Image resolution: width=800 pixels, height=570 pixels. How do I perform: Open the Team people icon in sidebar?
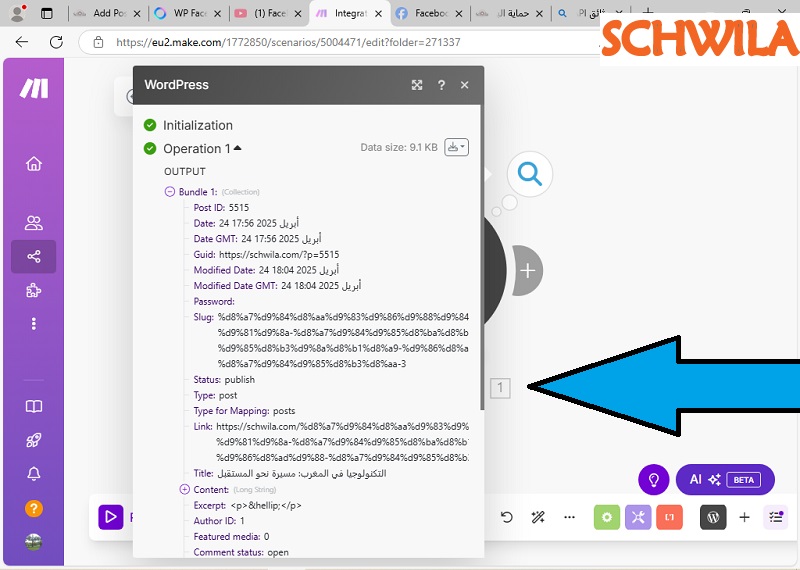tap(34, 223)
